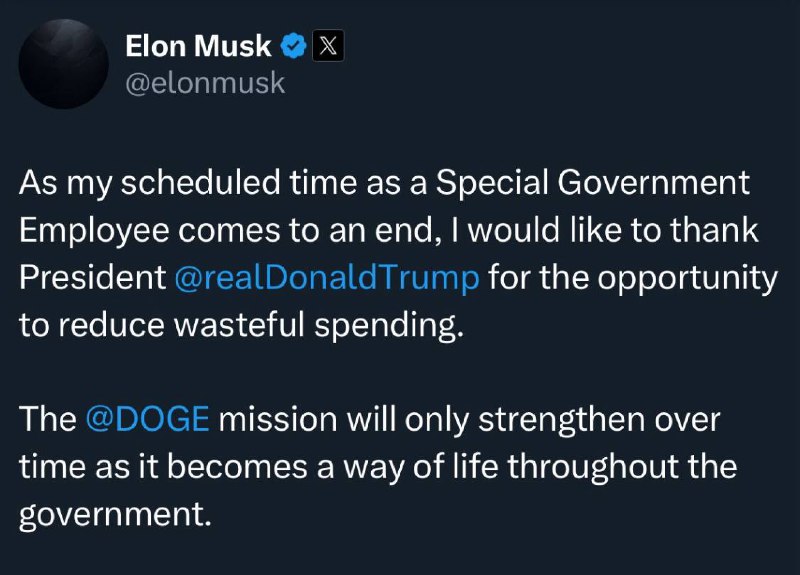
Task: Click the @elonmusk handle
Action: coord(205,83)
